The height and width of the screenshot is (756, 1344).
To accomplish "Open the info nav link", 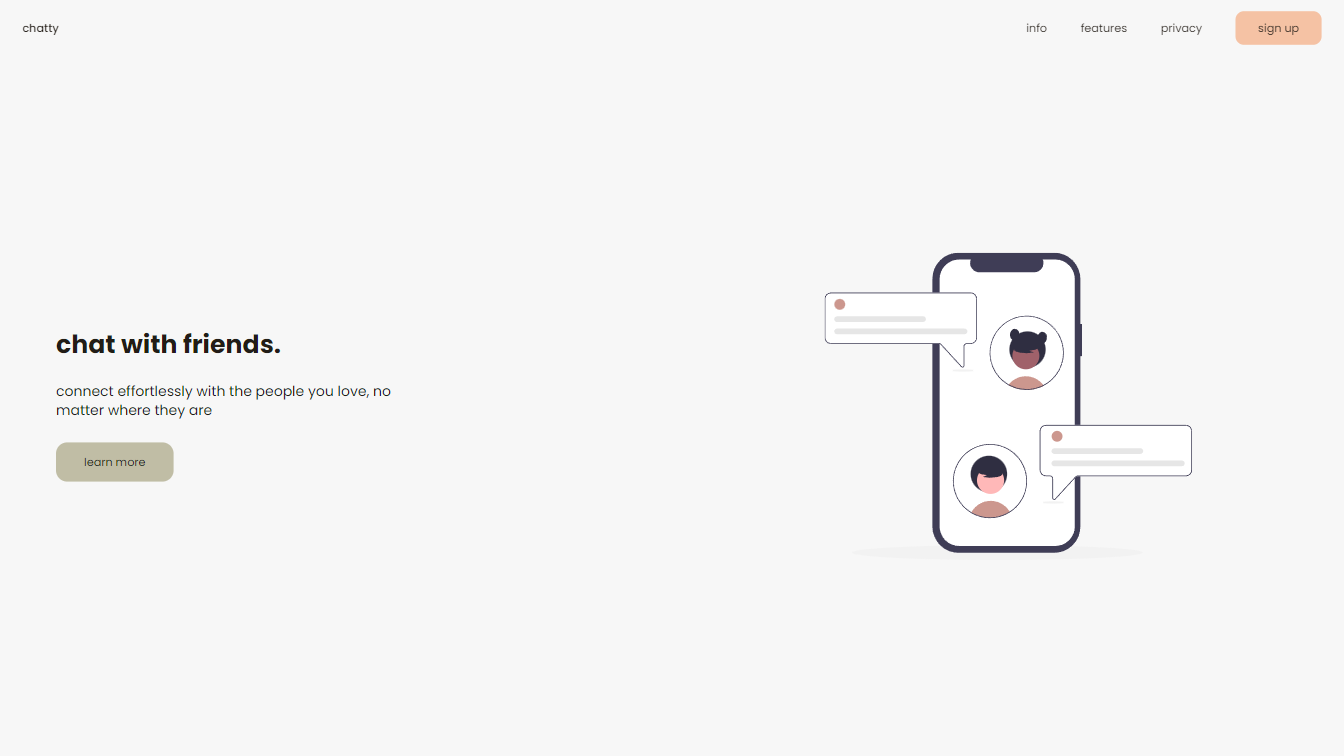I will (1036, 28).
